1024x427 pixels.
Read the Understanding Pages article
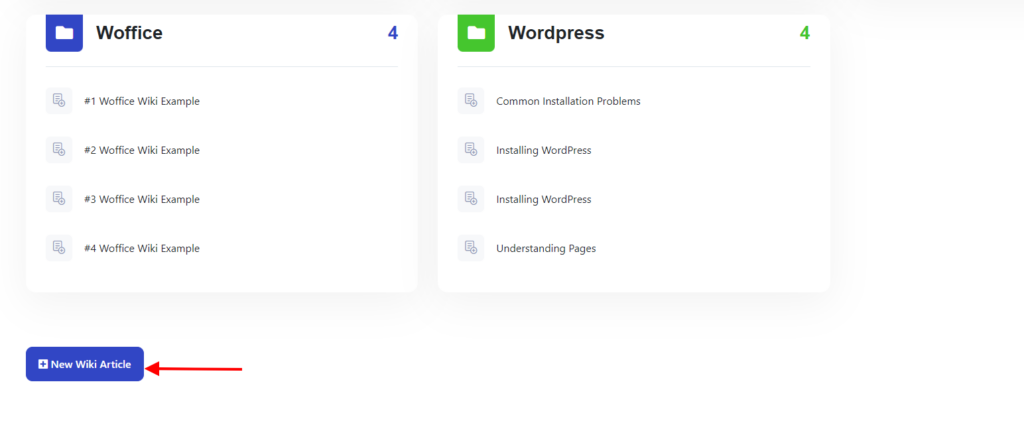(546, 248)
